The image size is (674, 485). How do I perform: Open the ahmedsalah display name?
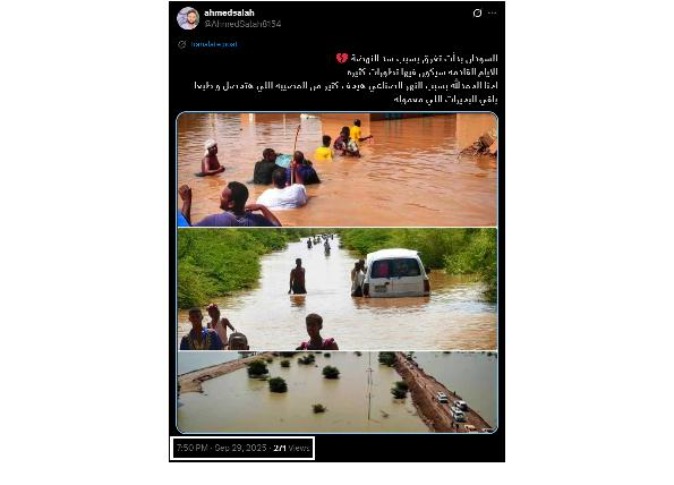[229, 13]
